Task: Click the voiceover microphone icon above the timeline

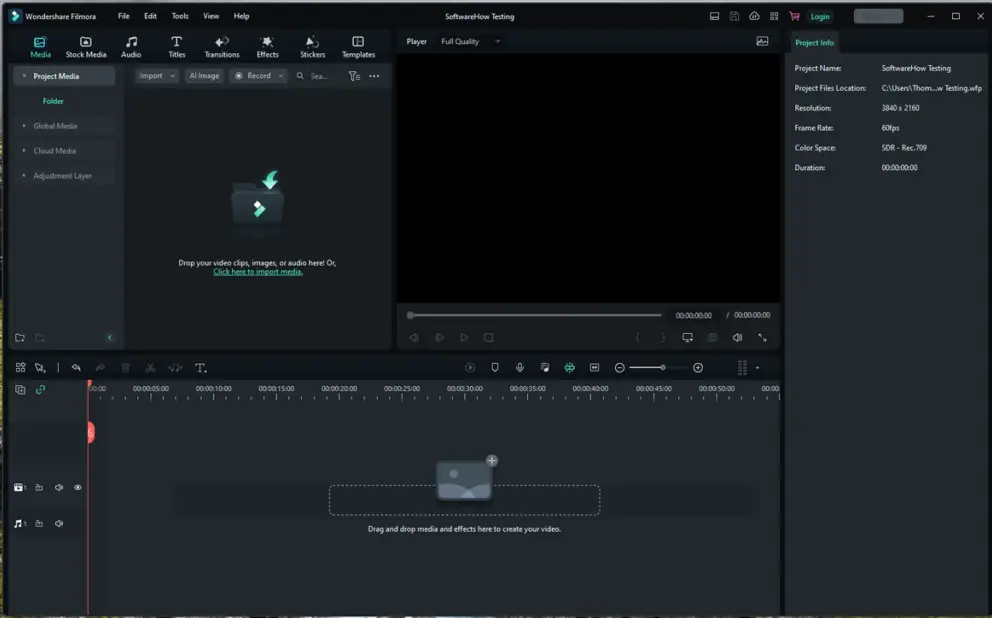Action: pyautogui.click(x=519, y=367)
